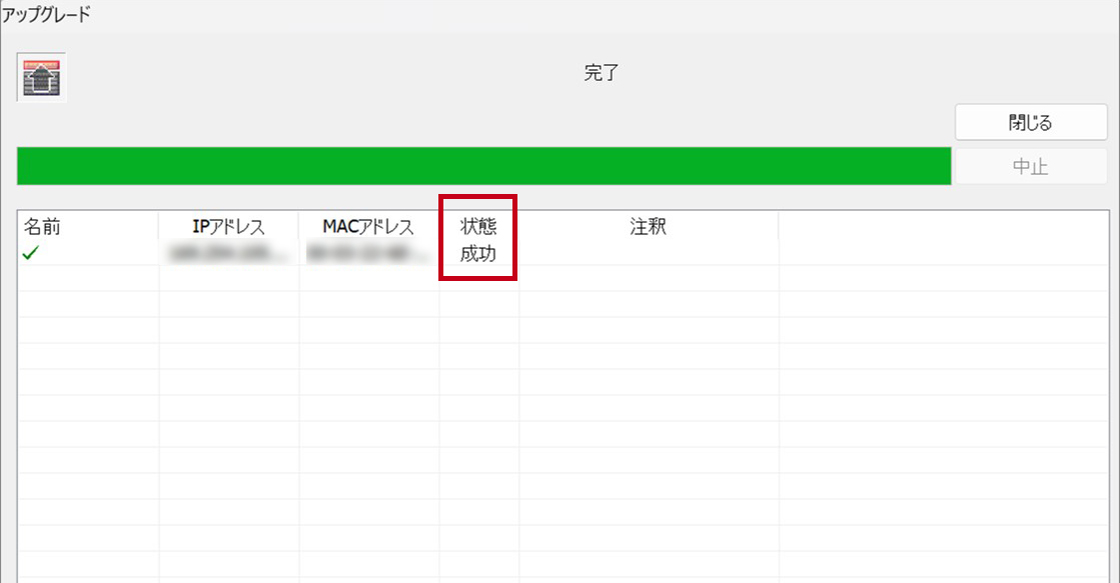Sort by the 名前 column header
Screen dimensions: 1120x583
point(87,226)
